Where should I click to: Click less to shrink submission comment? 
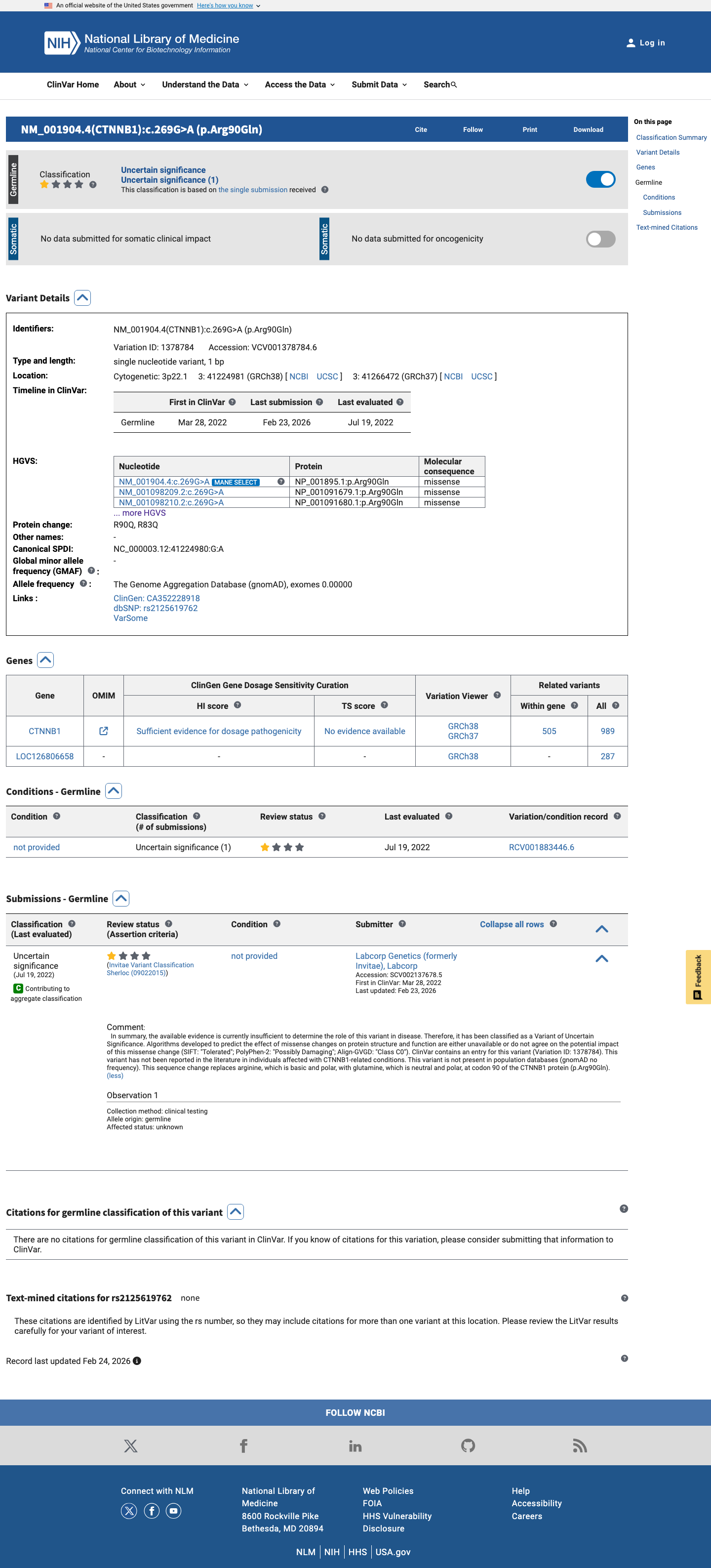(x=115, y=1075)
